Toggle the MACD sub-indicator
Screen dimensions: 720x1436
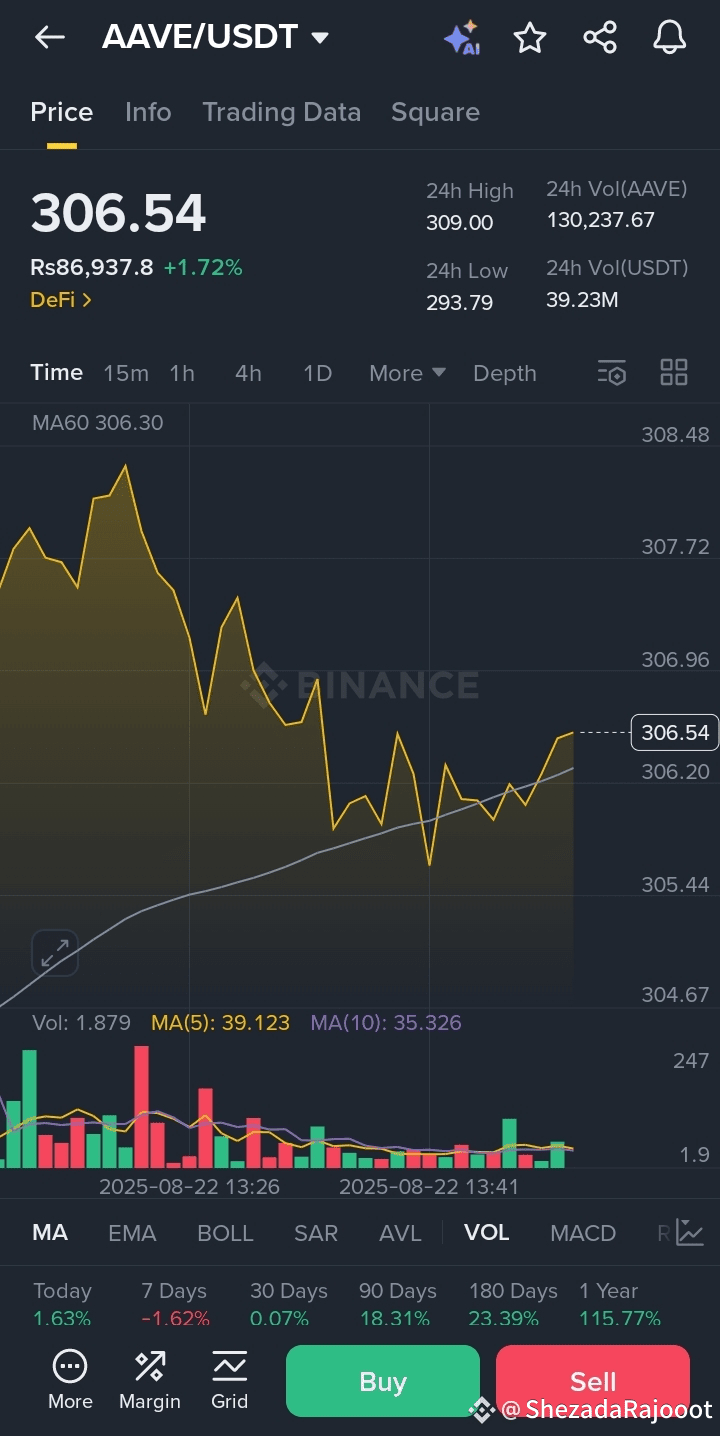pyautogui.click(x=583, y=1232)
